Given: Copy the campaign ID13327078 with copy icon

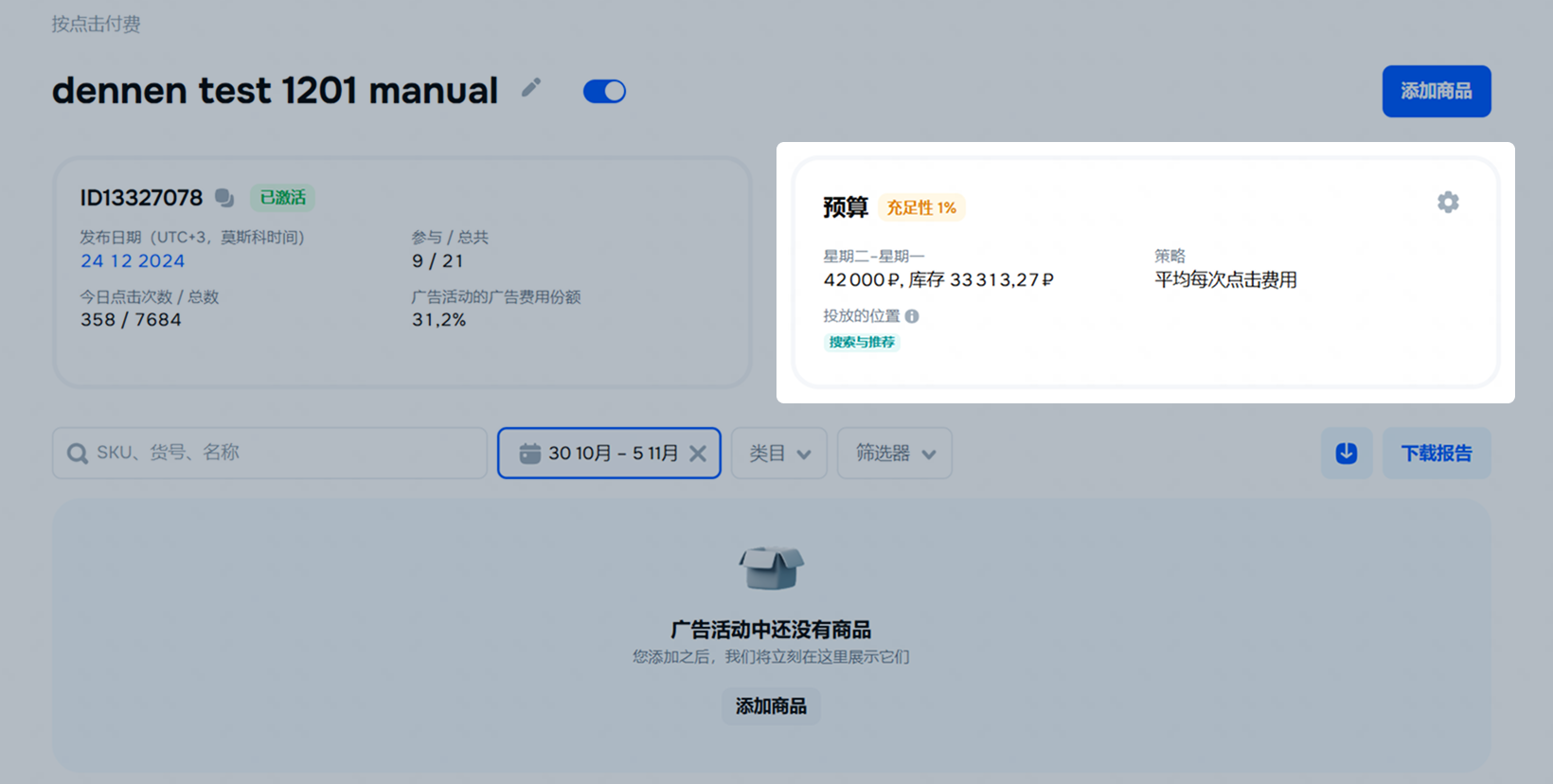Looking at the screenshot, I should click(224, 197).
